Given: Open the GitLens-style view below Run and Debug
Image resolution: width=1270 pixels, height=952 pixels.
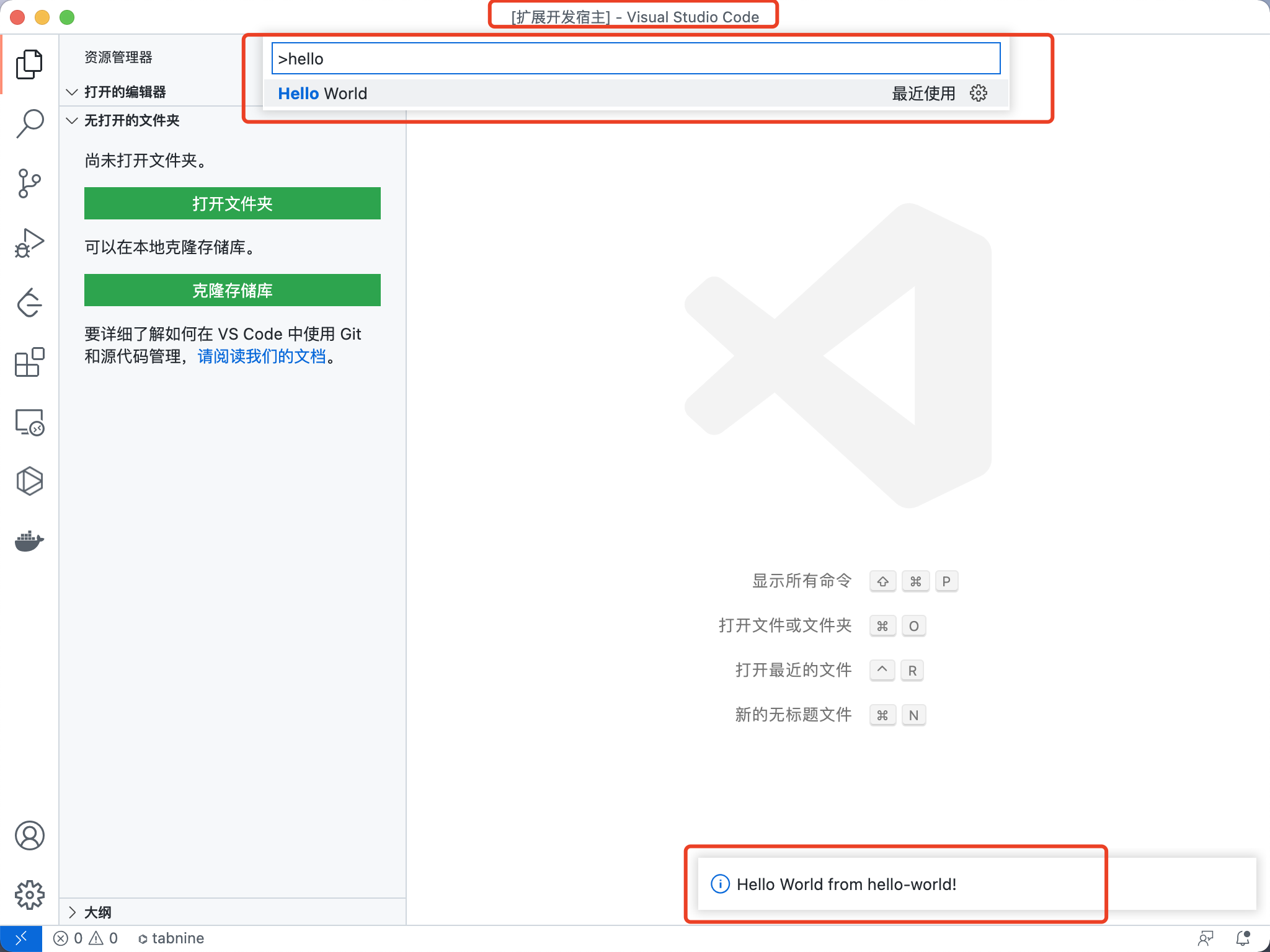Looking at the screenshot, I should (29, 303).
